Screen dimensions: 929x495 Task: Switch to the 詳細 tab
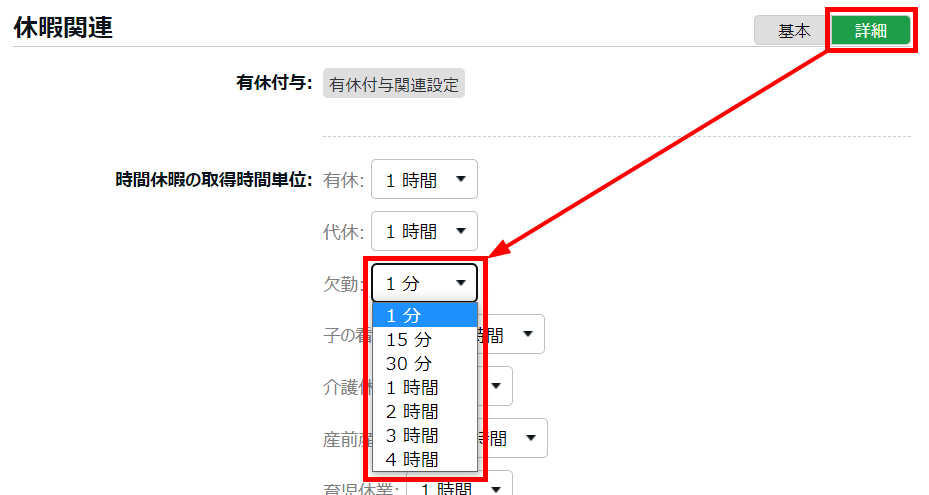click(x=870, y=31)
